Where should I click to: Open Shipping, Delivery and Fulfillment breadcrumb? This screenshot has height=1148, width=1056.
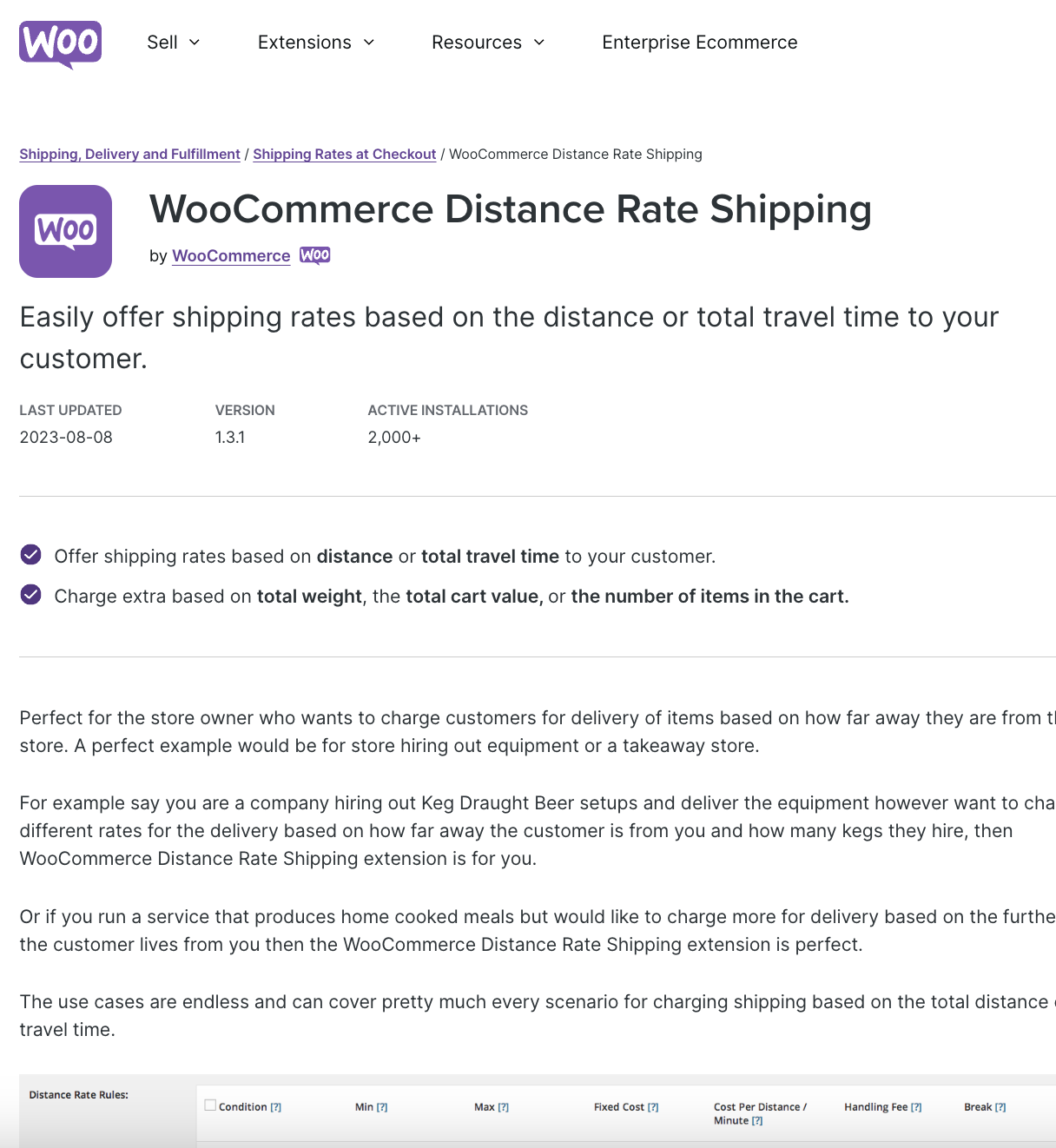[129, 154]
